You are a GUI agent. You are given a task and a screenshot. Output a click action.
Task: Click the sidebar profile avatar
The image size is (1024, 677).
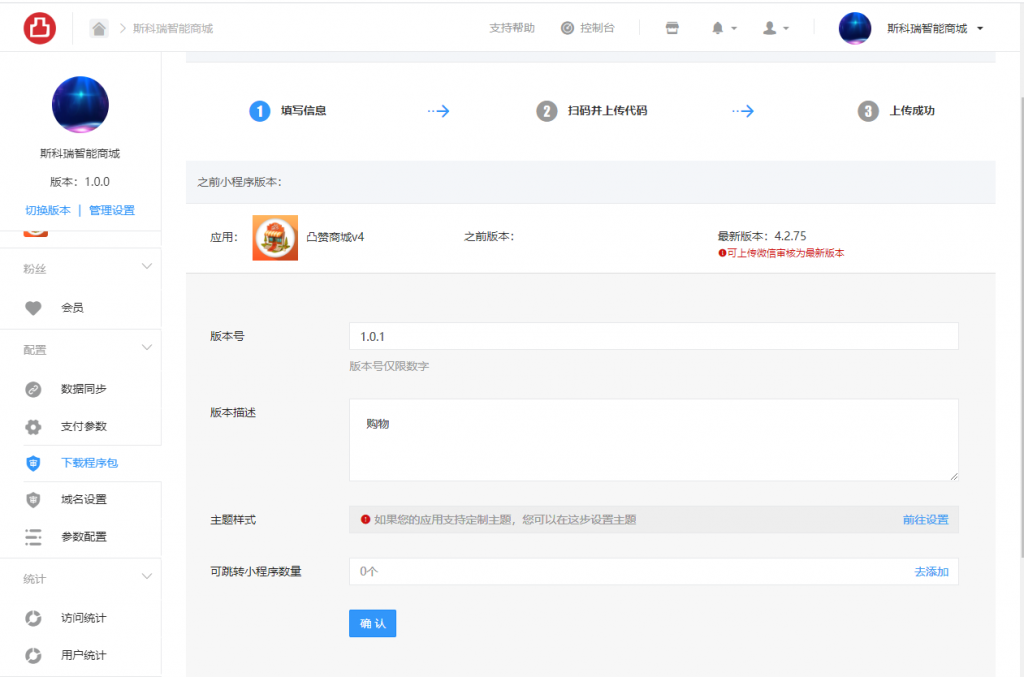80,104
